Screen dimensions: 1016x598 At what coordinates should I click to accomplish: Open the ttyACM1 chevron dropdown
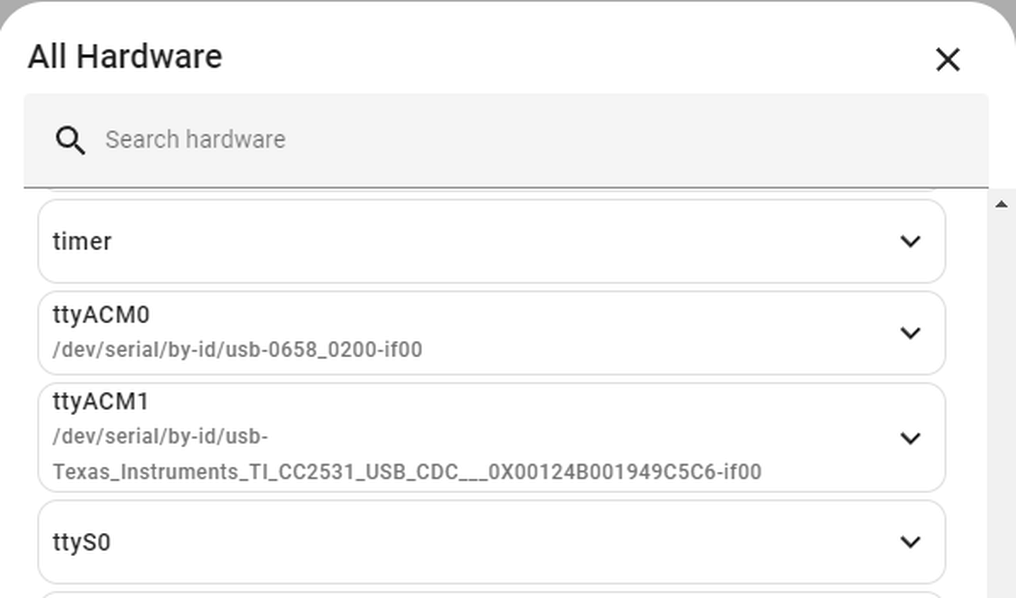[910, 438]
